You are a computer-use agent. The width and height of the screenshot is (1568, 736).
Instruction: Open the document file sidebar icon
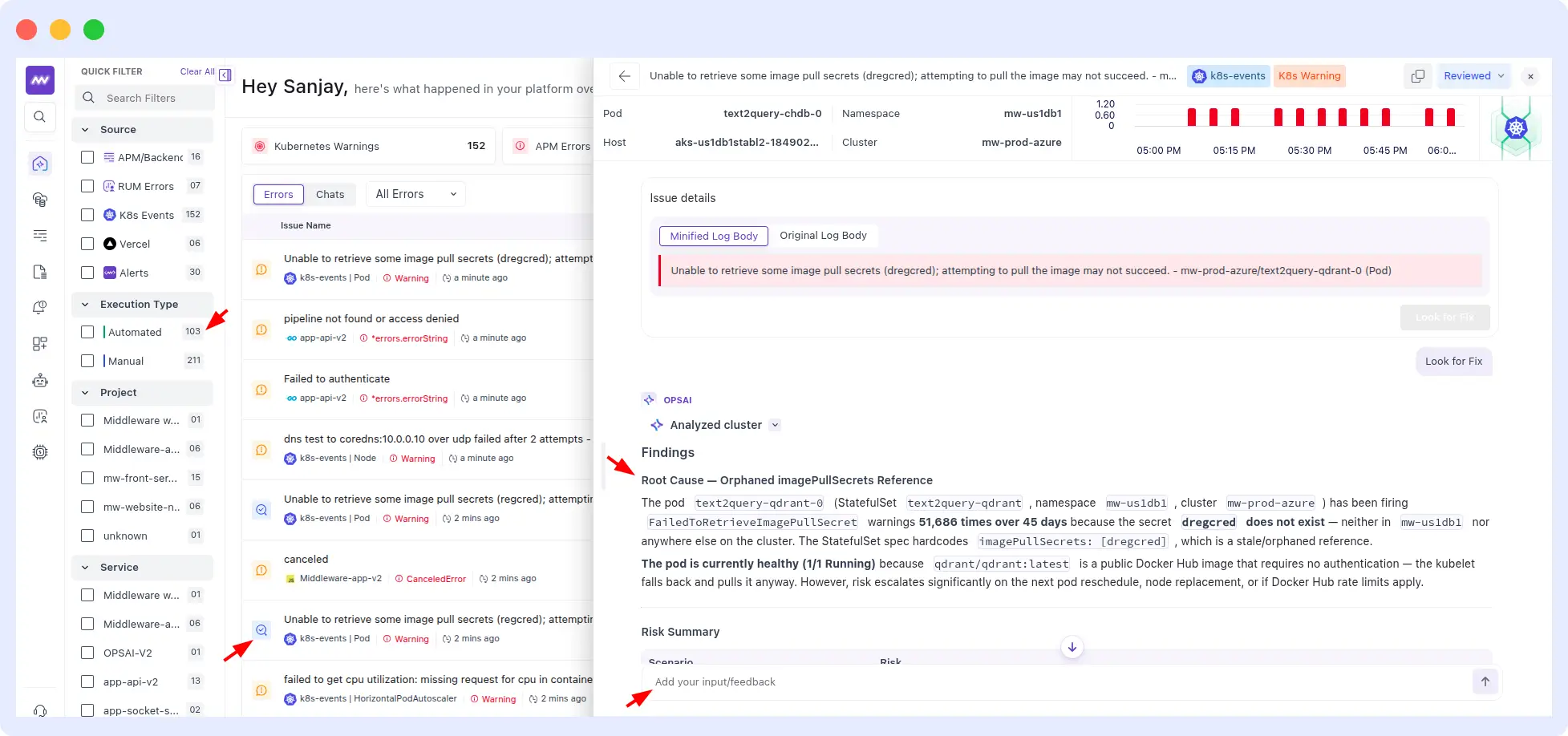[40, 272]
